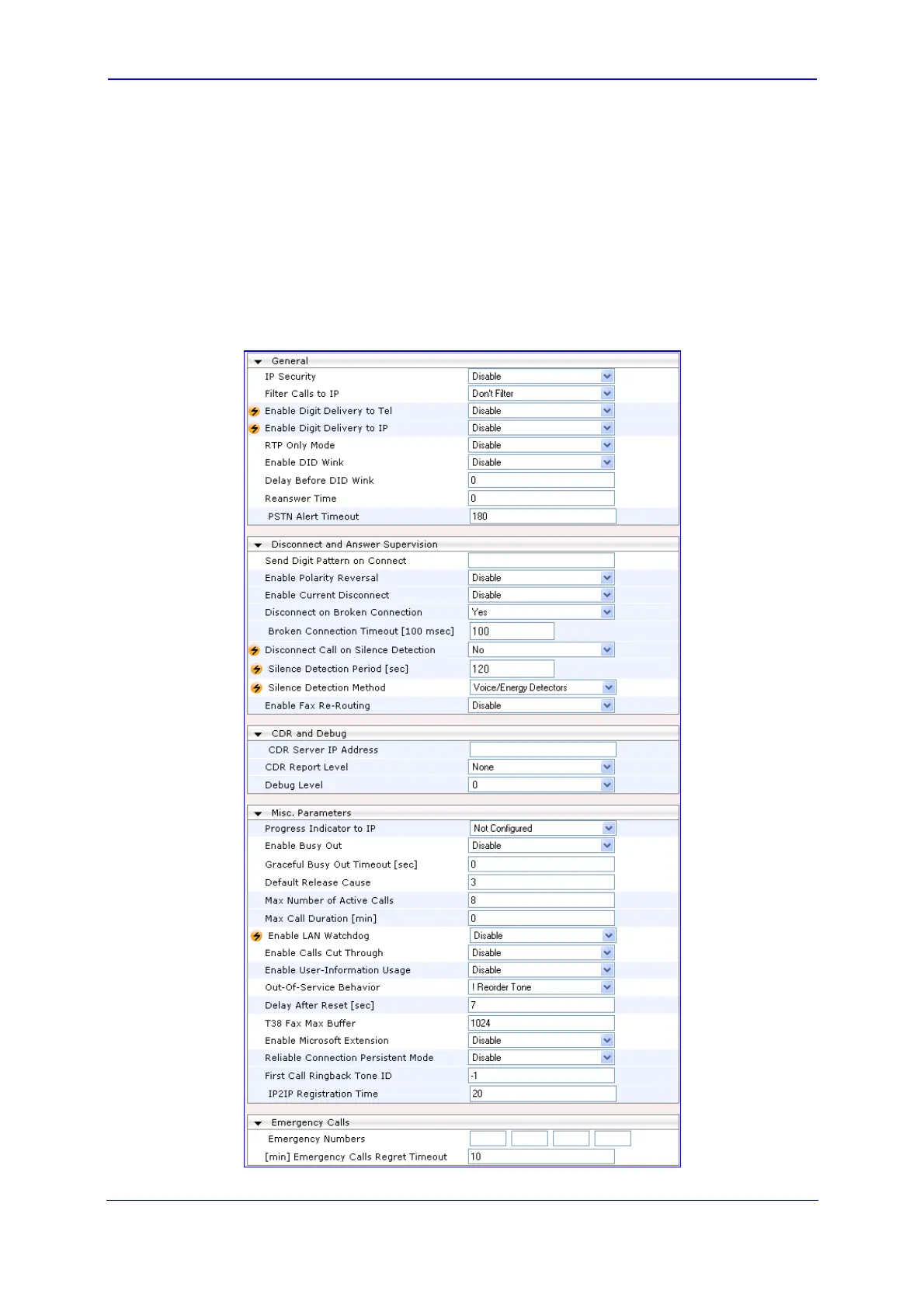Open the Debug Level dropdown
Screen dimensions: 924x1308
click(541, 785)
